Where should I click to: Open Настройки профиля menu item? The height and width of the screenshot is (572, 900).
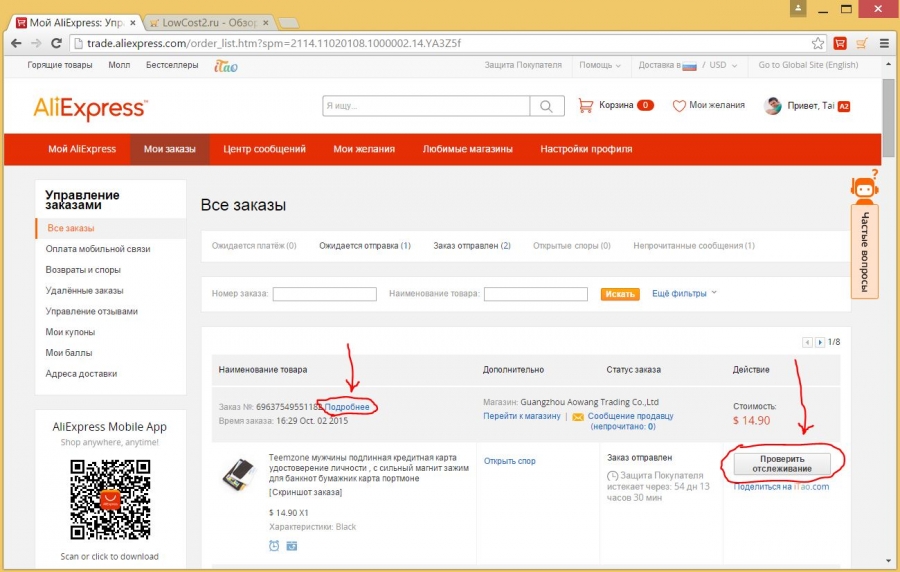coord(586,149)
